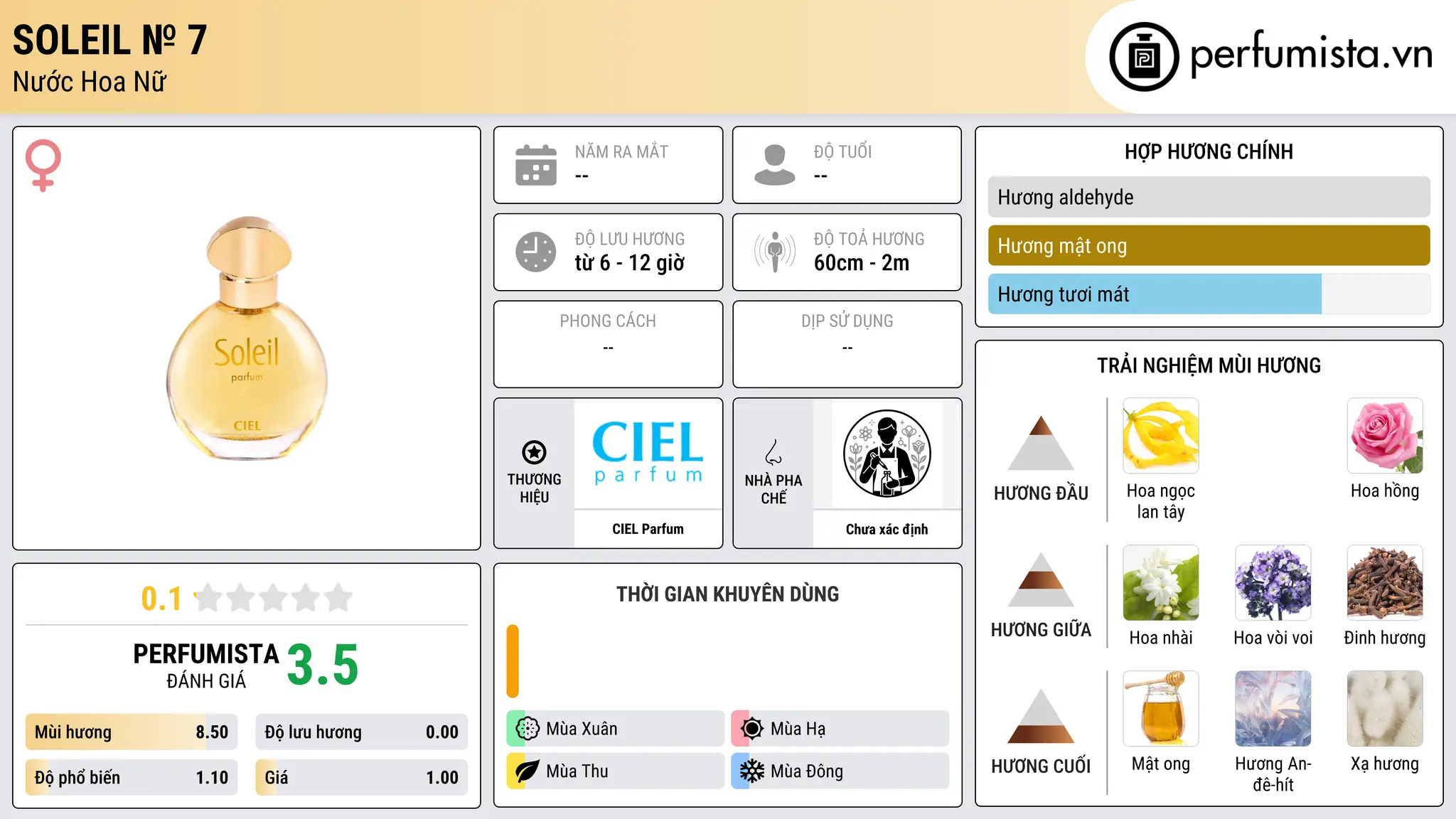Click the pink female gender symbol
The width and height of the screenshot is (1456, 819).
tap(43, 166)
